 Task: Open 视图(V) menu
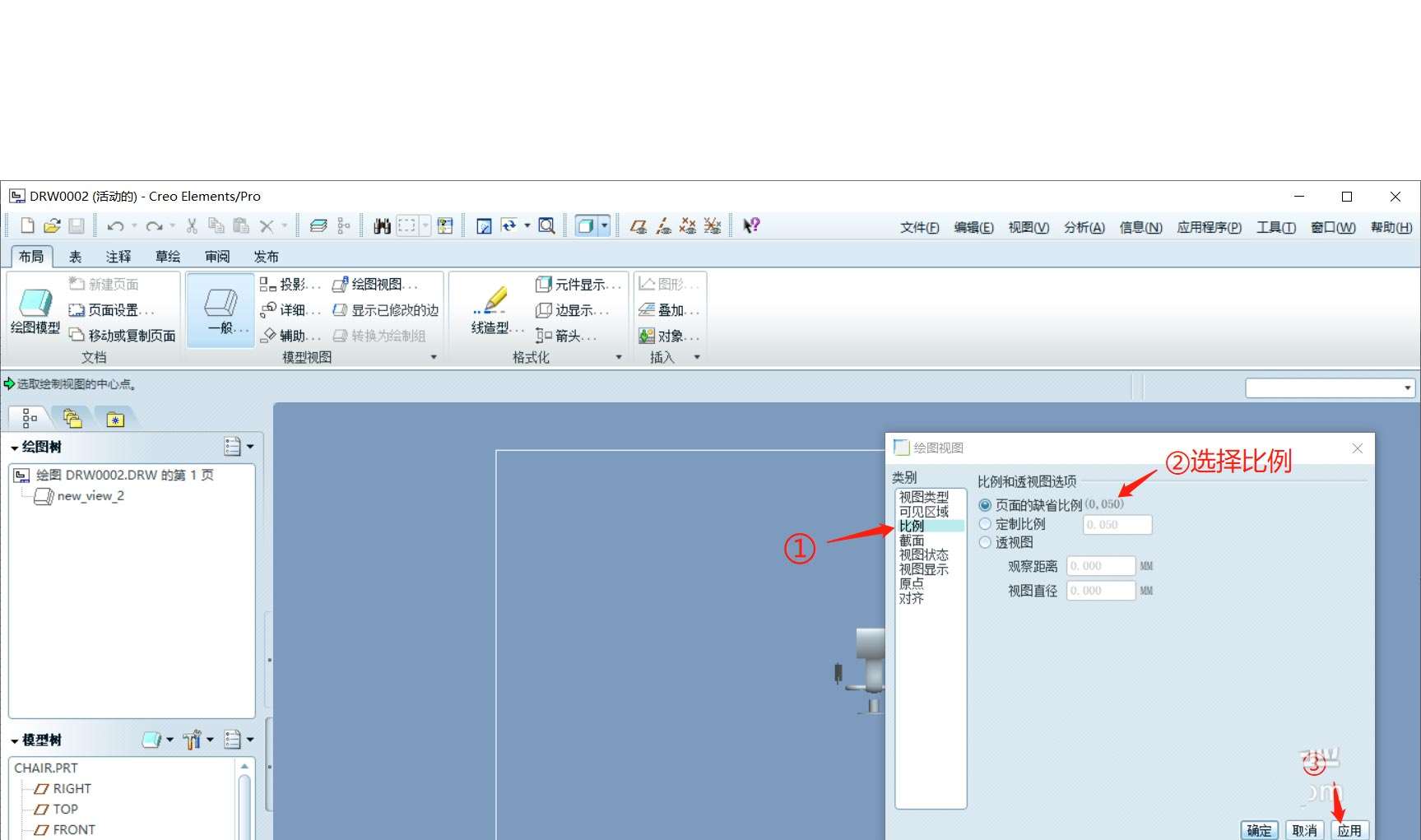point(1029,227)
